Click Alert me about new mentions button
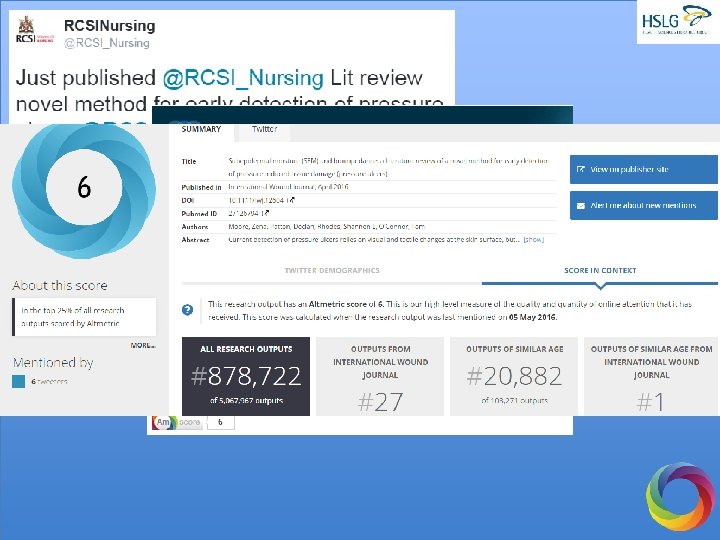The image size is (720, 540). (644, 205)
